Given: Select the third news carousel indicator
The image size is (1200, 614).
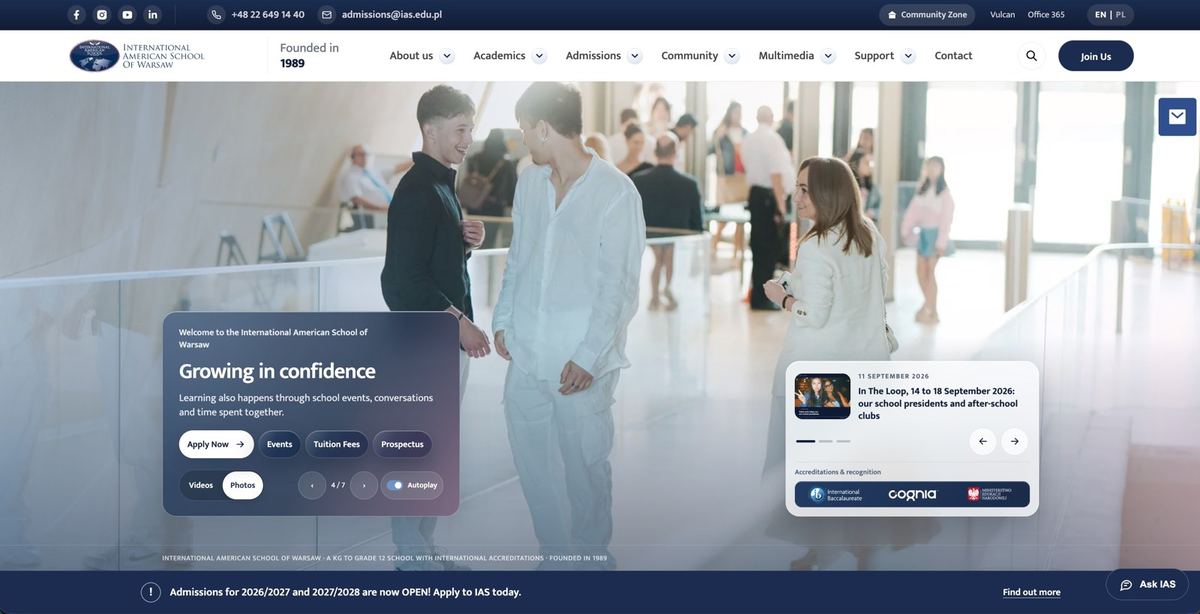Looking at the screenshot, I should pos(844,441).
